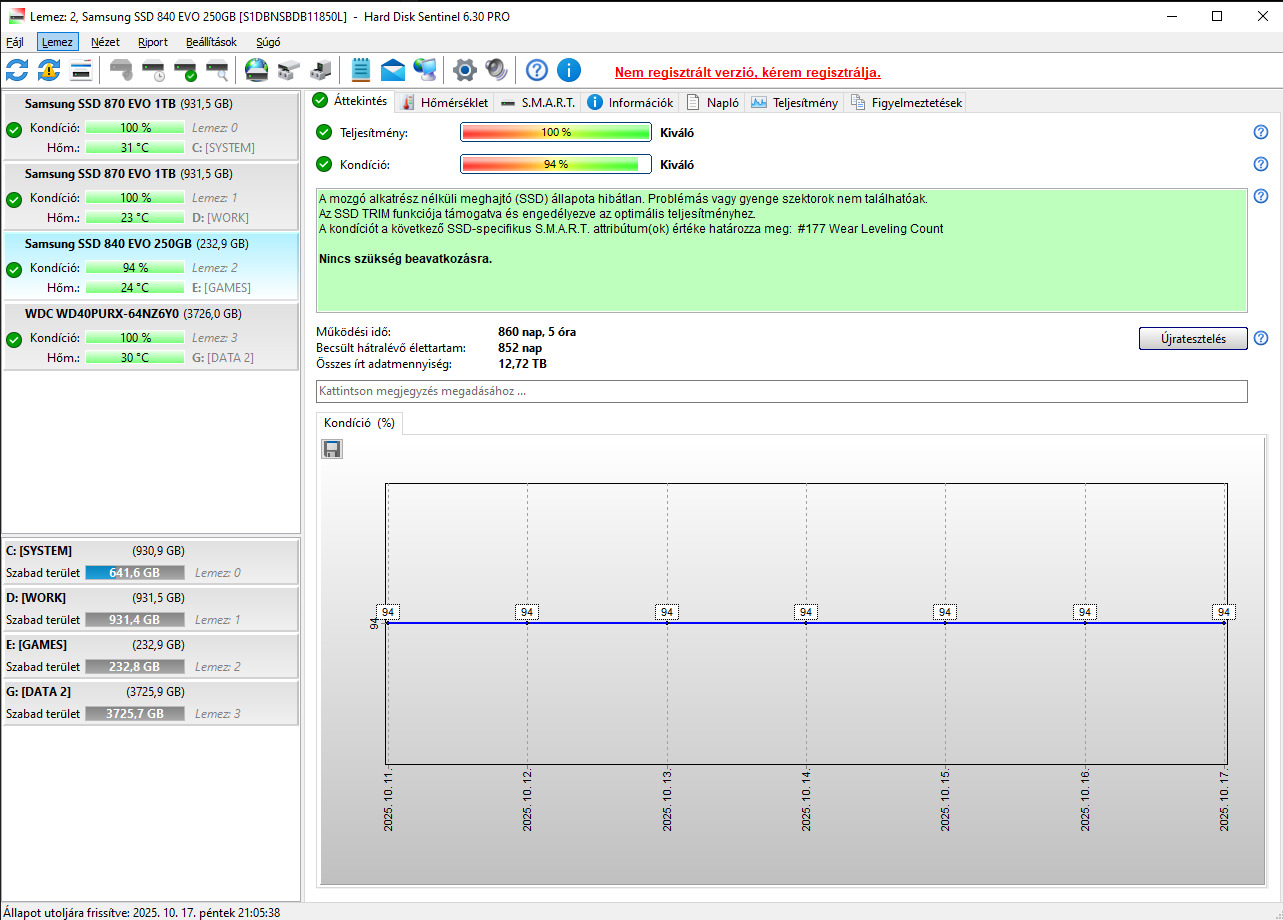Select the Samsung SSD 870 EVO 1TB D: WORK disk
The image size is (1283, 920).
click(150, 195)
